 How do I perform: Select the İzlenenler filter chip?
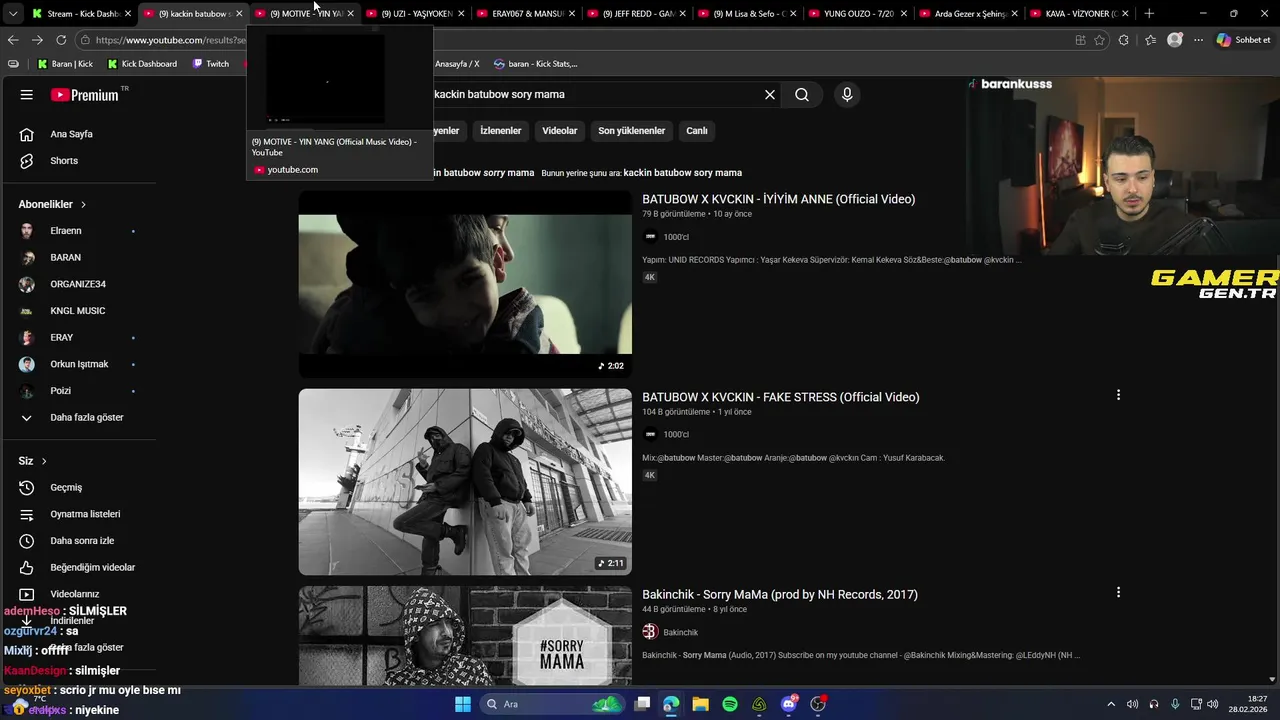tap(500, 131)
